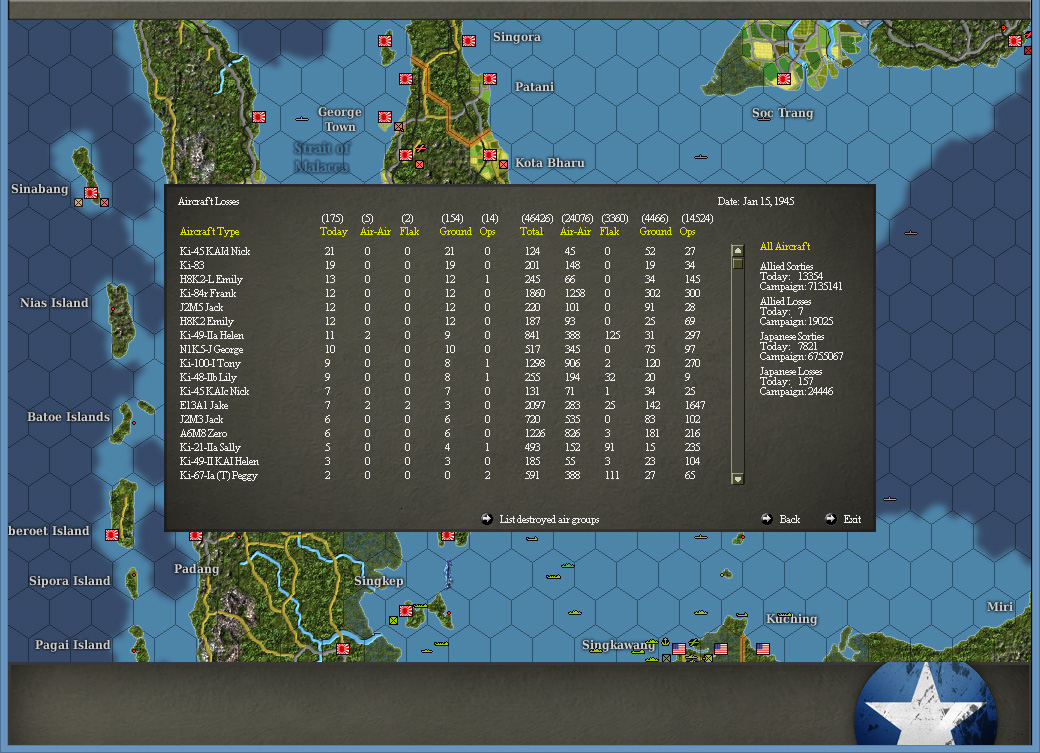Go Back from the Aircraft Losses screen
The width and height of the screenshot is (1040, 753).
tap(790, 519)
